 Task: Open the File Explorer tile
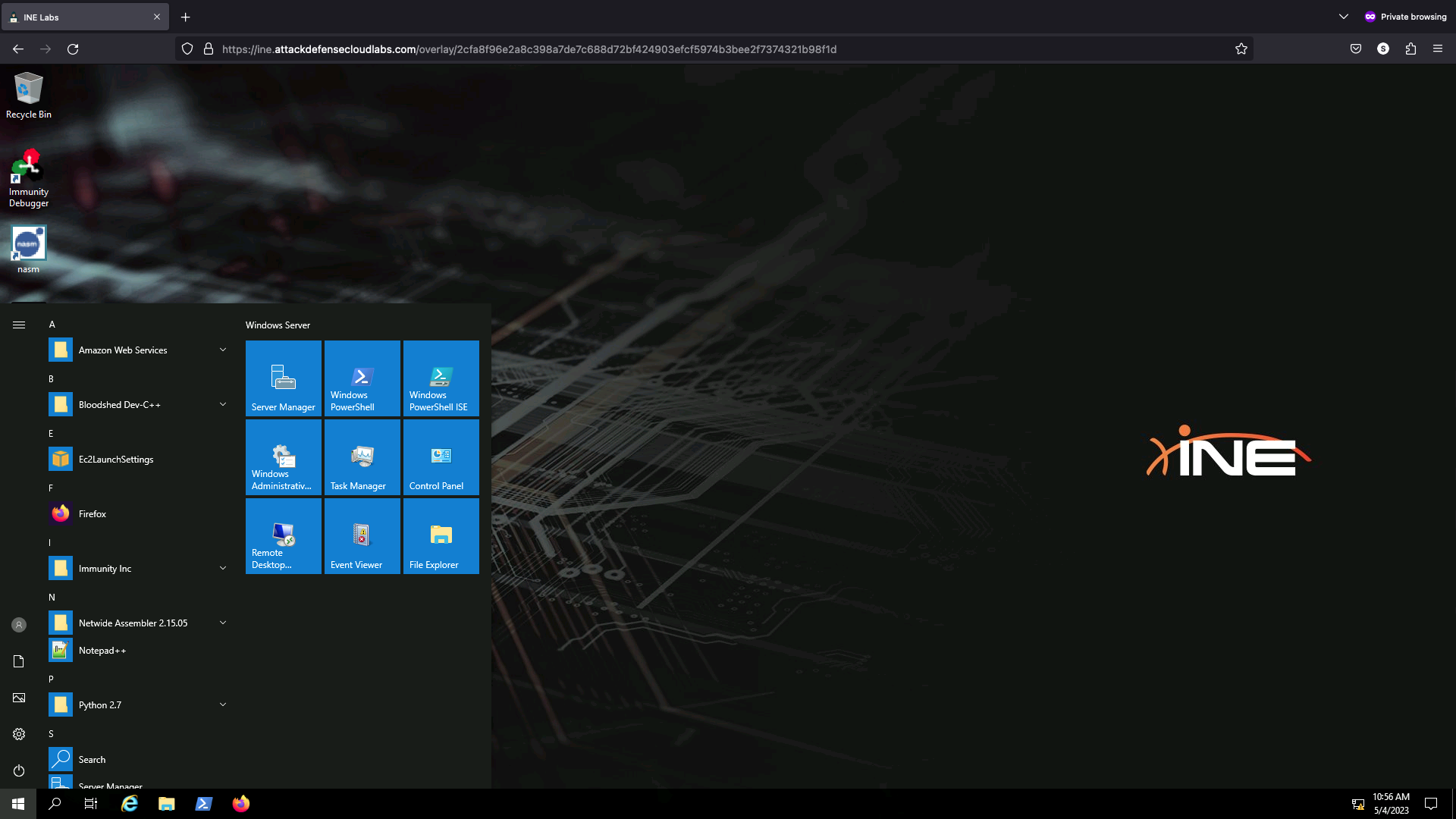(x=441, y=536)
